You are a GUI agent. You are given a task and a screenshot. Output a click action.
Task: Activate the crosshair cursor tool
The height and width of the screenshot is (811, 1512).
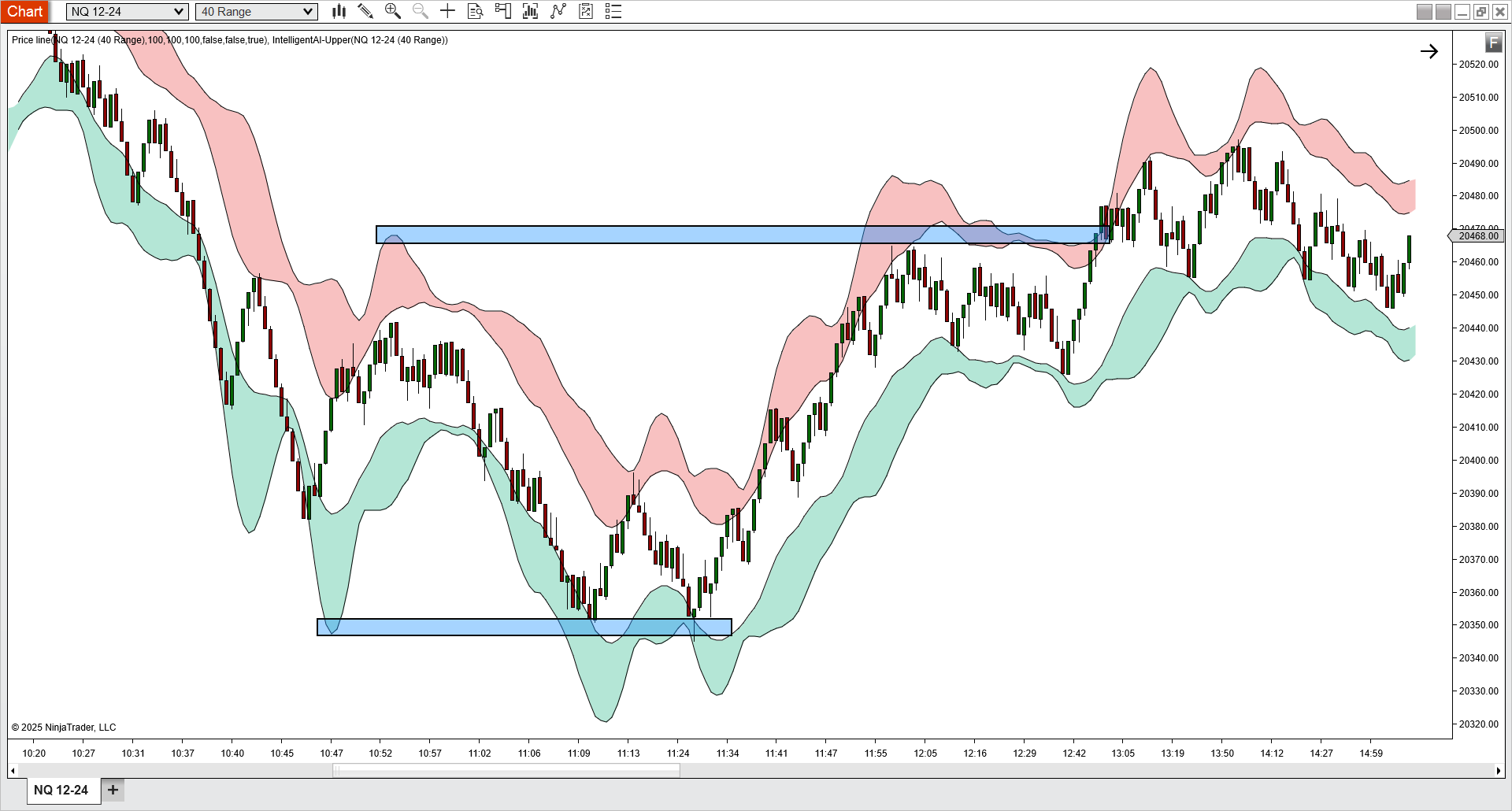click(447, 11)
